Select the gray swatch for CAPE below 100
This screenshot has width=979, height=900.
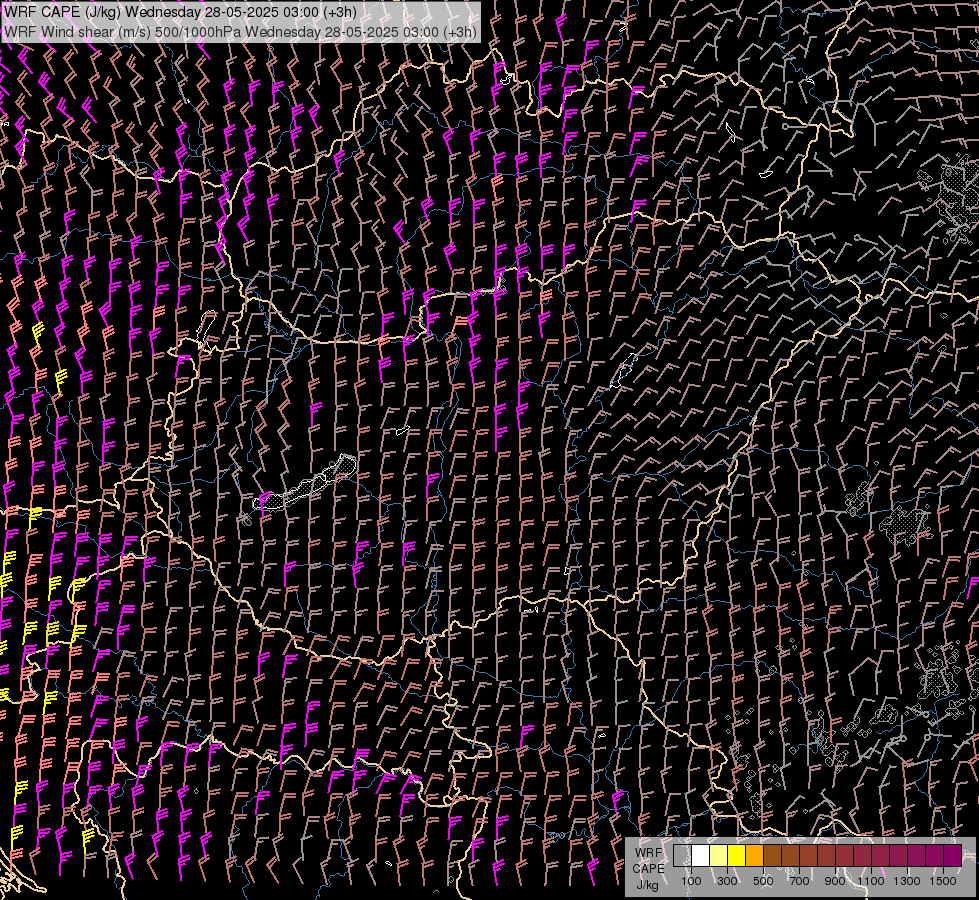pyautogui.click(x=682, y=855)
